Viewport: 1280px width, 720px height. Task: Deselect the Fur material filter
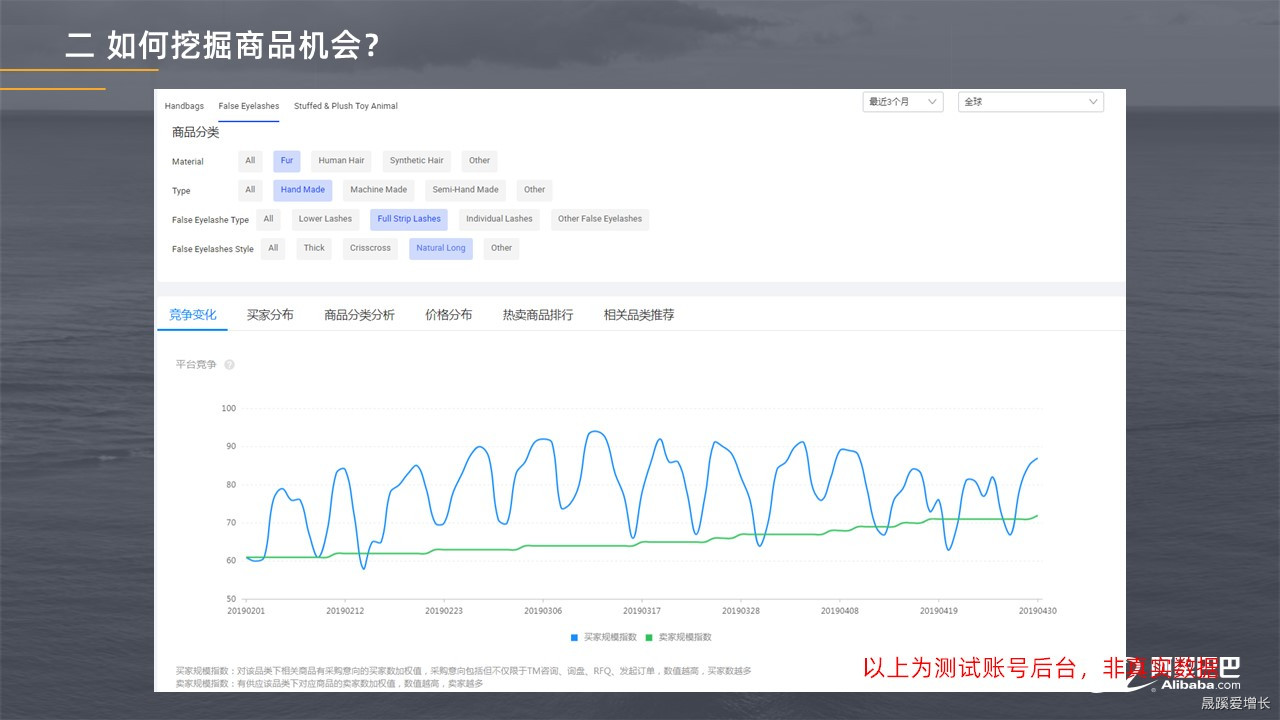tap(286, 160)
